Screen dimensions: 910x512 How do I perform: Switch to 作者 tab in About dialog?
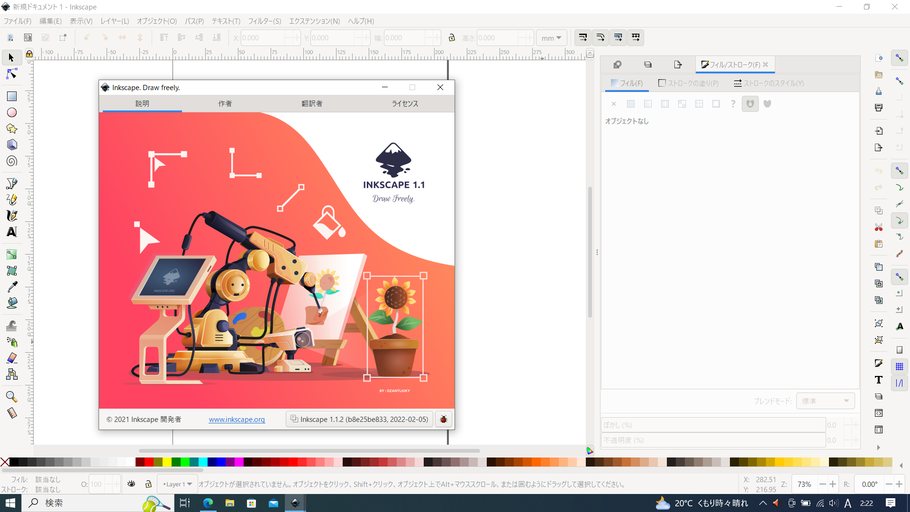pos(225,104)
